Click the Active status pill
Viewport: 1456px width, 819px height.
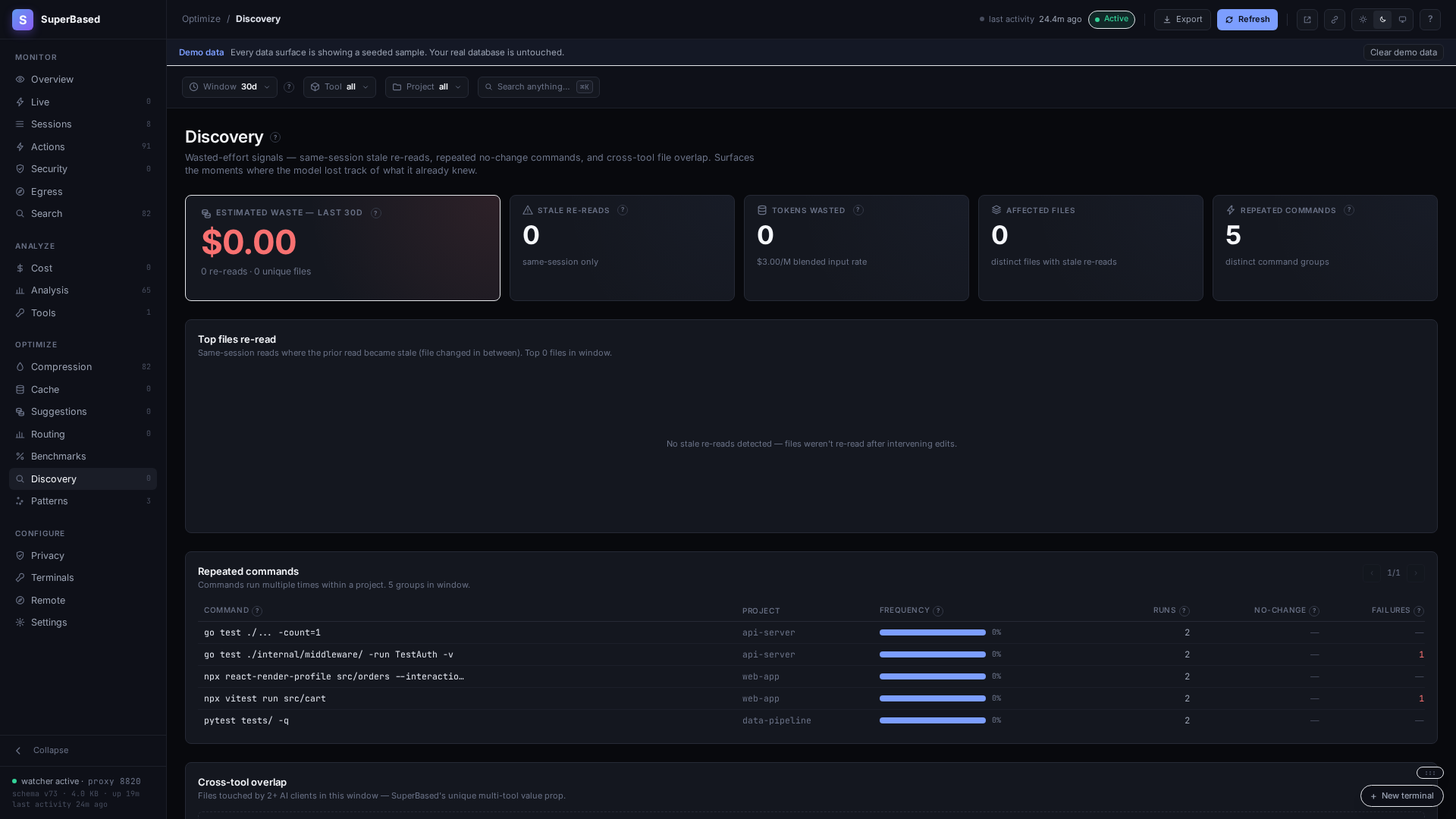(1111, 20)
